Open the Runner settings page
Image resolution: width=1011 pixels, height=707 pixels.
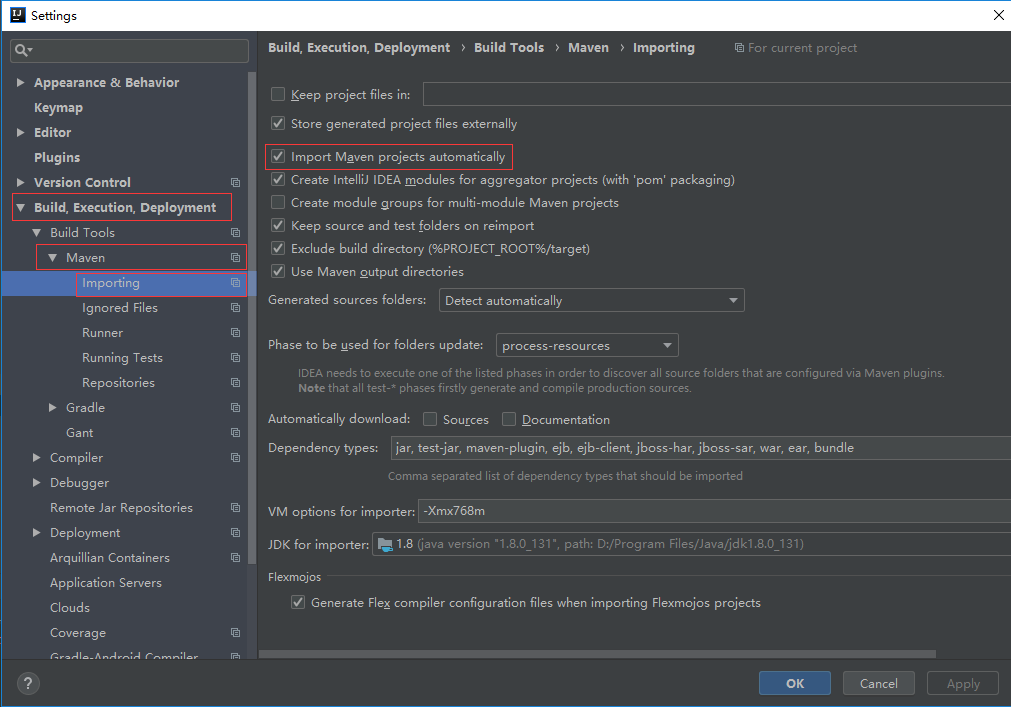click(103, 333)
